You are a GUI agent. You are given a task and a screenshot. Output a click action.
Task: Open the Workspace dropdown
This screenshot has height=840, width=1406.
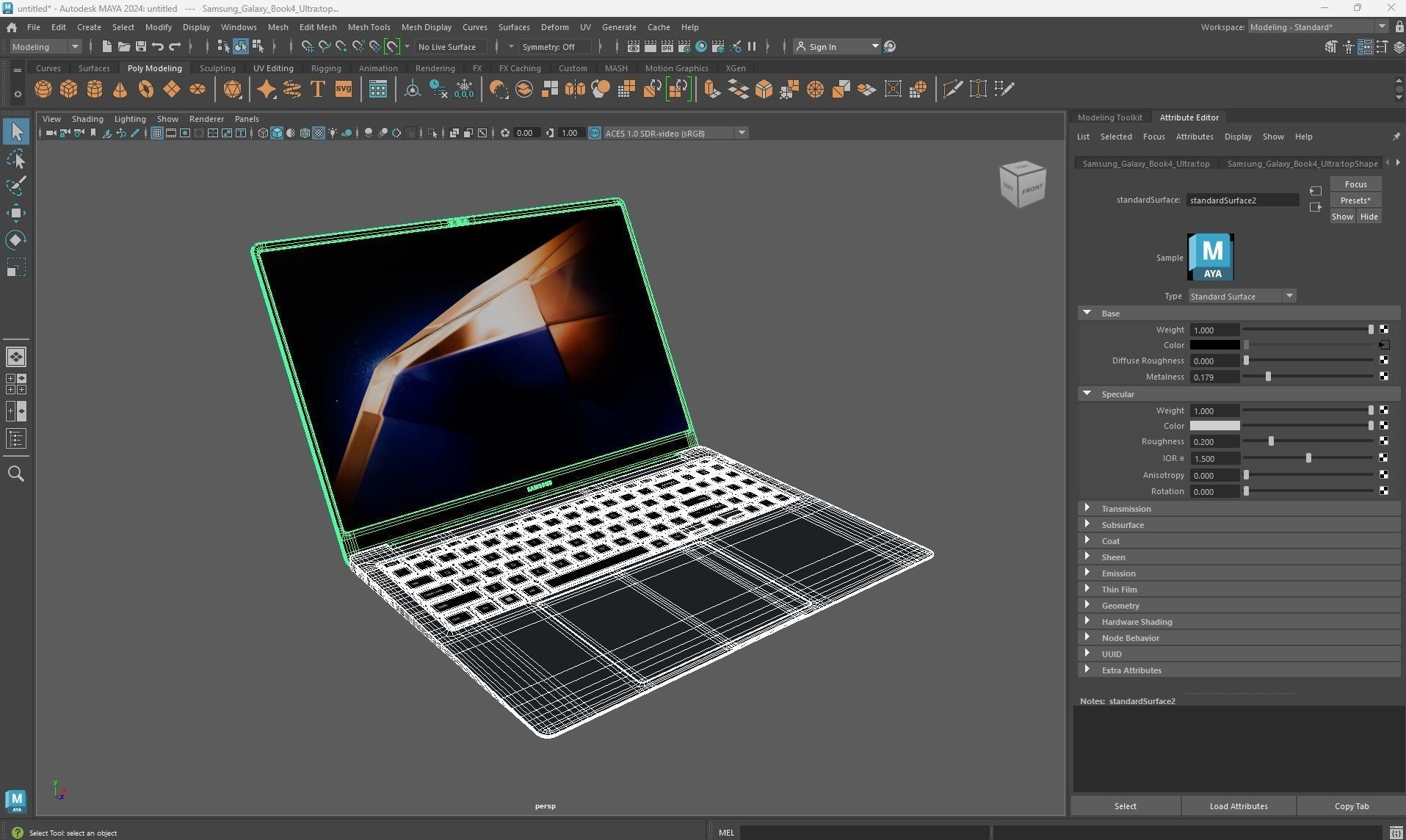1318,27
